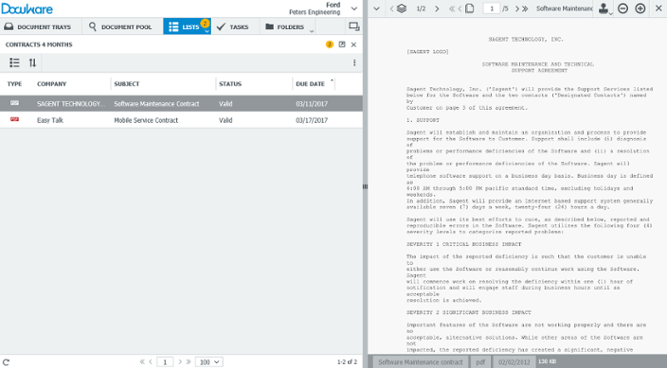The width and height of the screenshot is (667, 368).
Task: Go to next document in viewer
Action: coord(437,9)
